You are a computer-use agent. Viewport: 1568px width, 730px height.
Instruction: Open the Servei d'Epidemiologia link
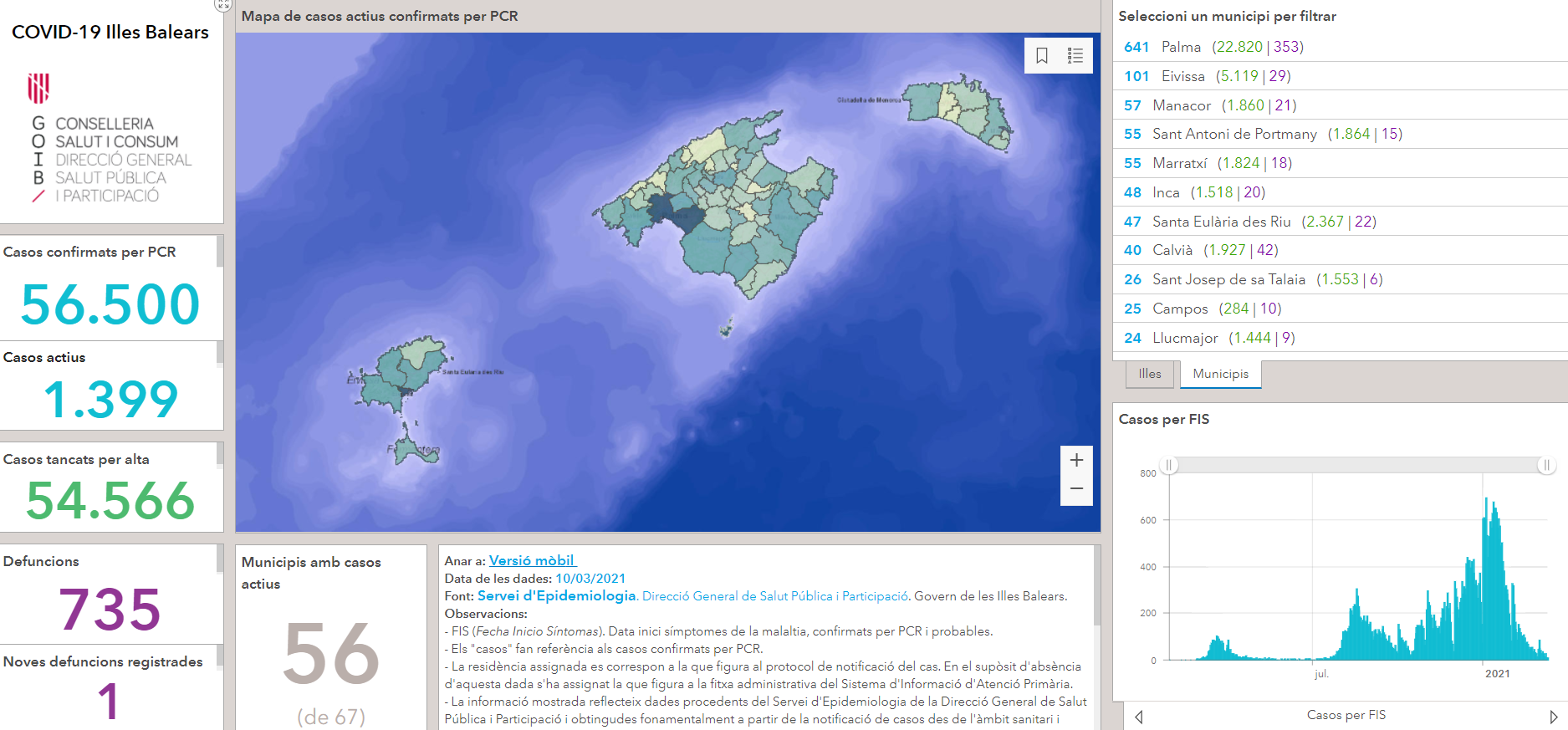(x=556, y=595)
